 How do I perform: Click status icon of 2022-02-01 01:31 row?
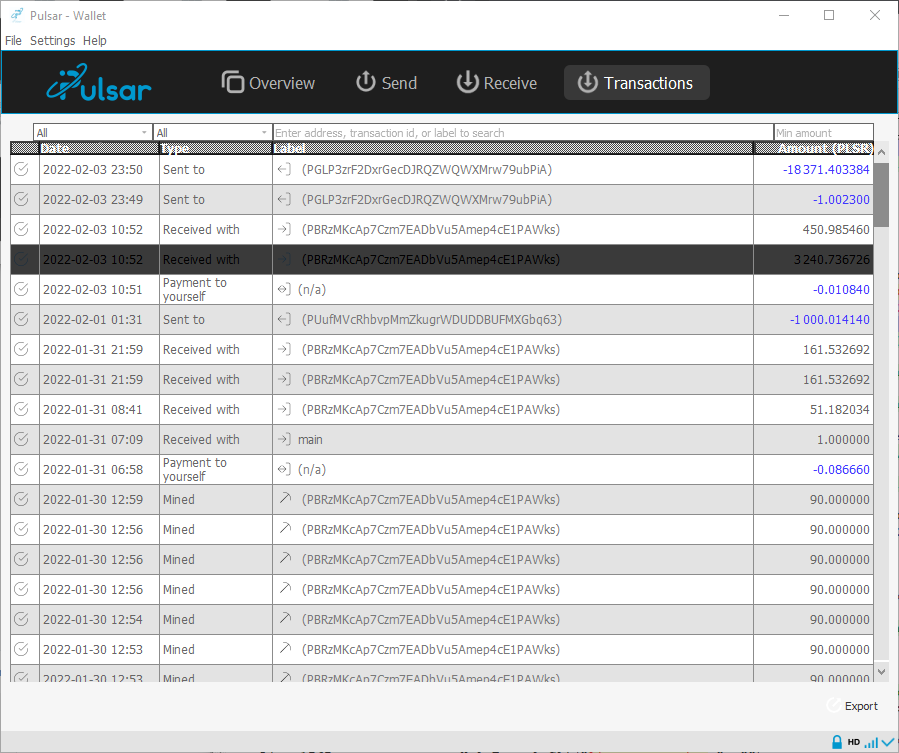(x=21, y=319)
